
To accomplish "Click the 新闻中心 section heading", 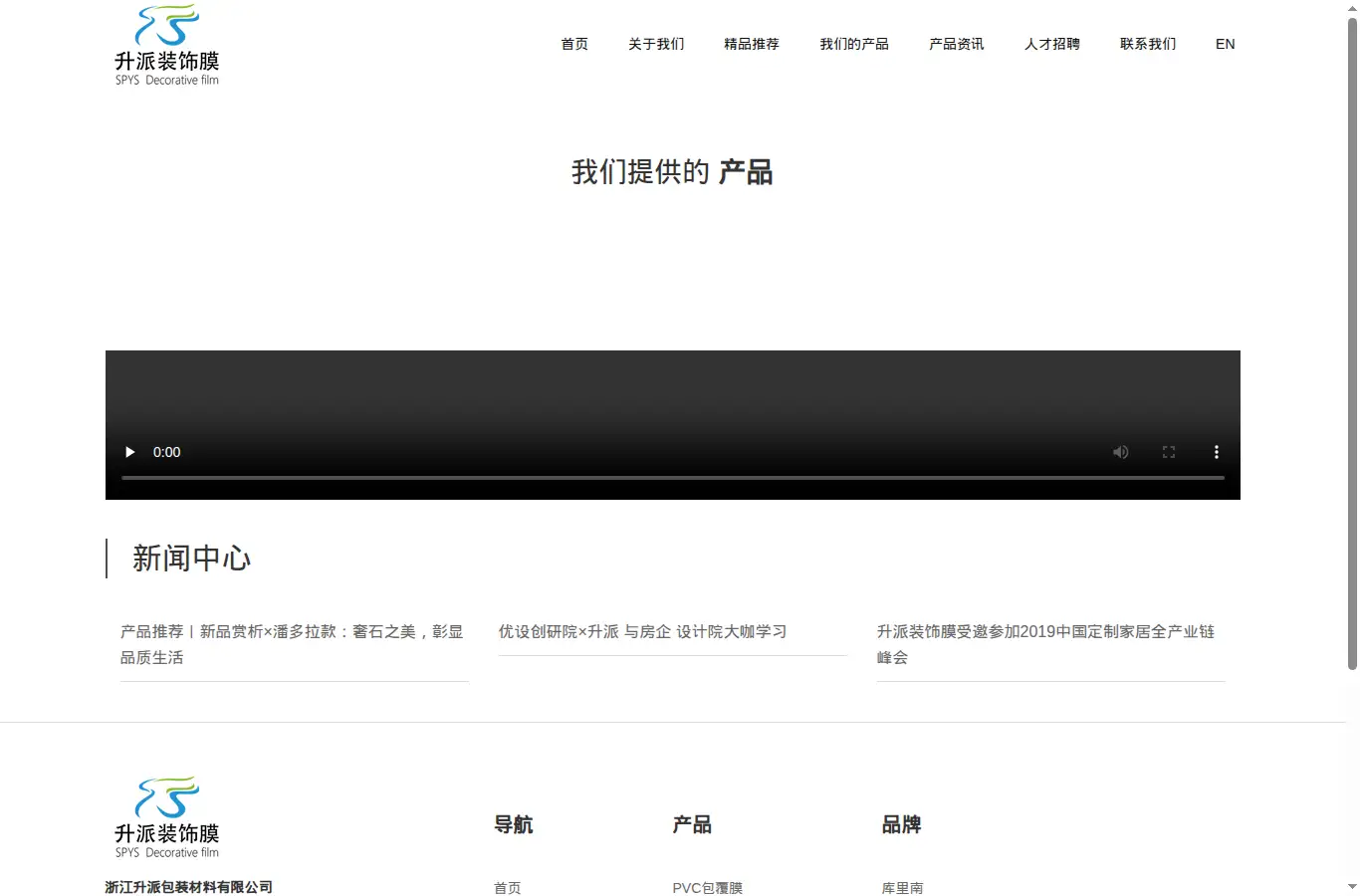I will click(x=192, y=559).
